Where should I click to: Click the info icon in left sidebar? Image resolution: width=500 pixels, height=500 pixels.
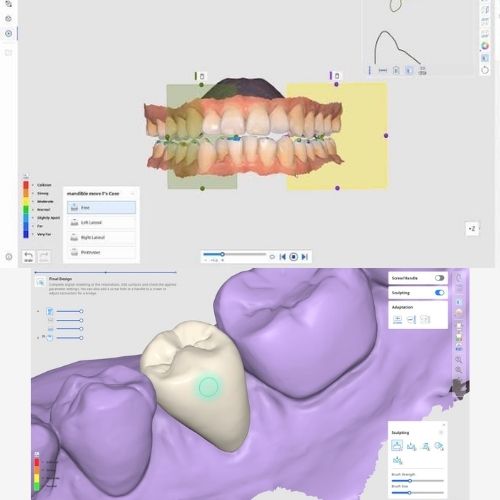click(9, 257)
